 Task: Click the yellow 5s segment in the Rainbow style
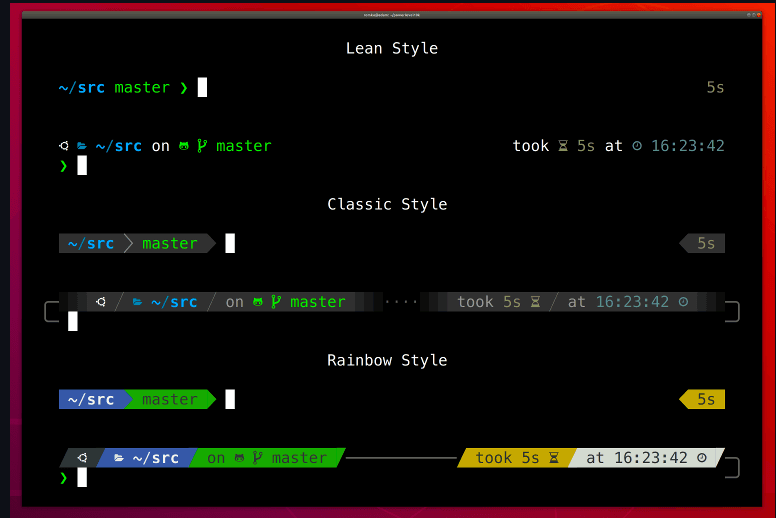(705, 400)
